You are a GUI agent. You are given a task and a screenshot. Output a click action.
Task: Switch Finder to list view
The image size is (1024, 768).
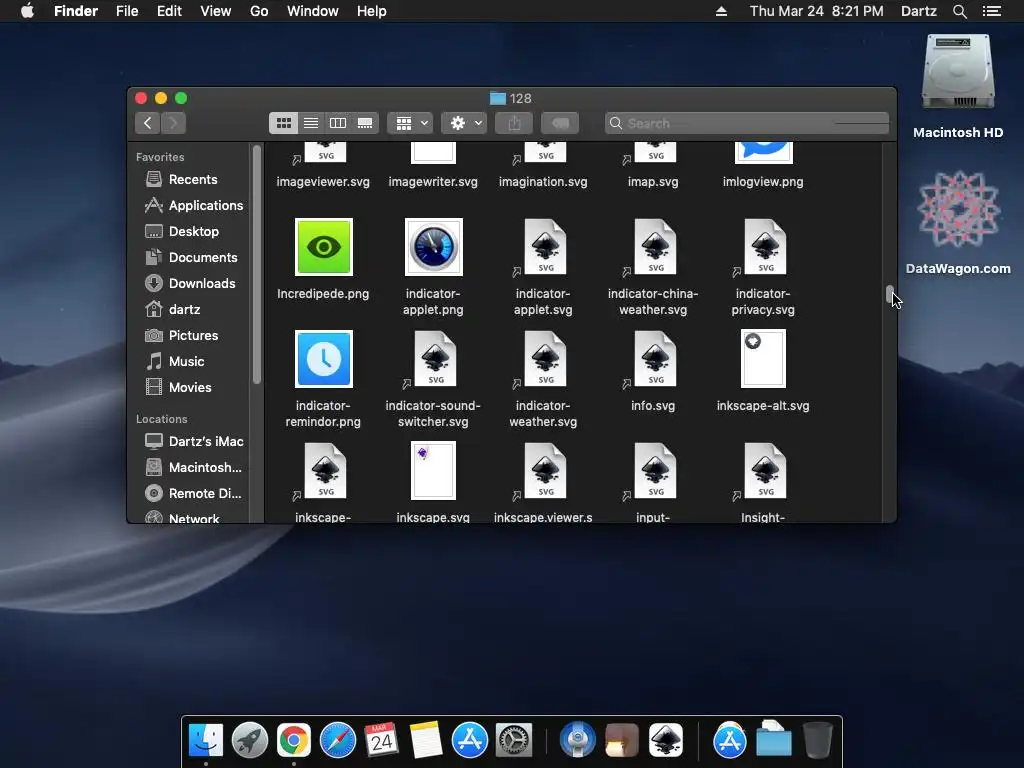coord(311,123)
